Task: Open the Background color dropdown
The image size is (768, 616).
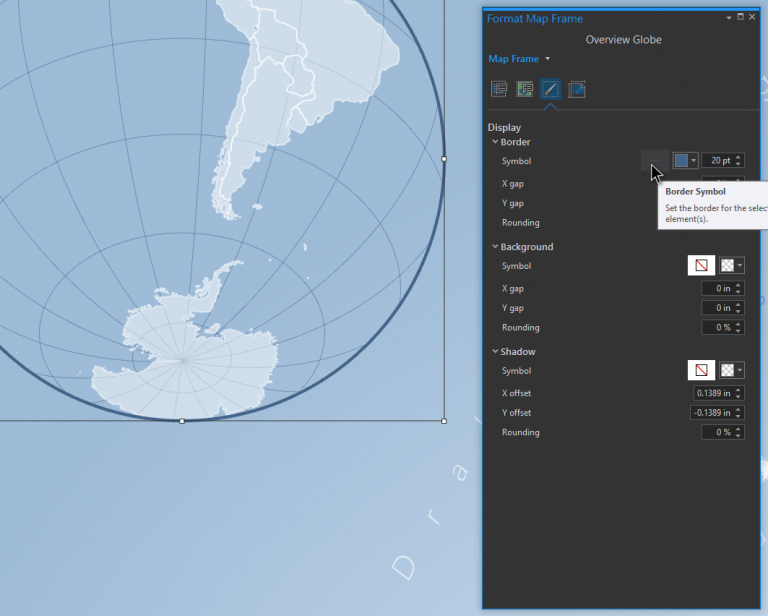Action: [732, 265]
